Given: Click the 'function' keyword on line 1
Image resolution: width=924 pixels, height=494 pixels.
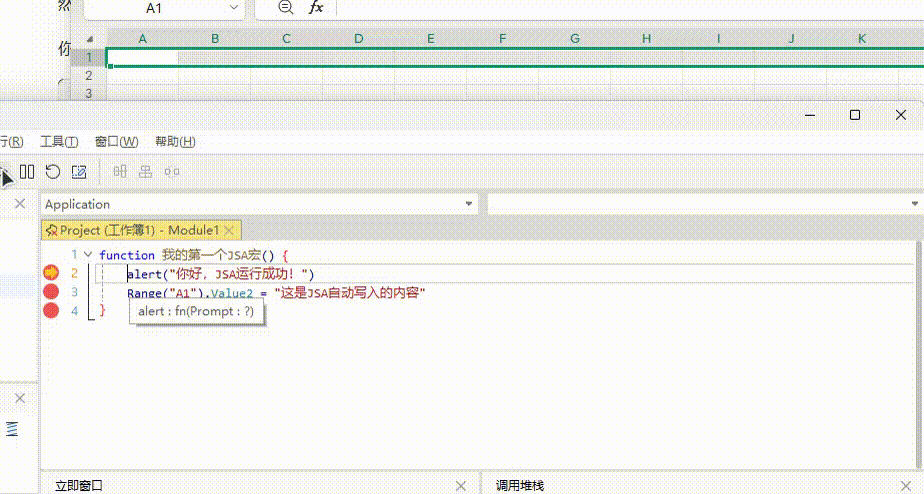Looking at the screenshot, I should pos(127,255).
